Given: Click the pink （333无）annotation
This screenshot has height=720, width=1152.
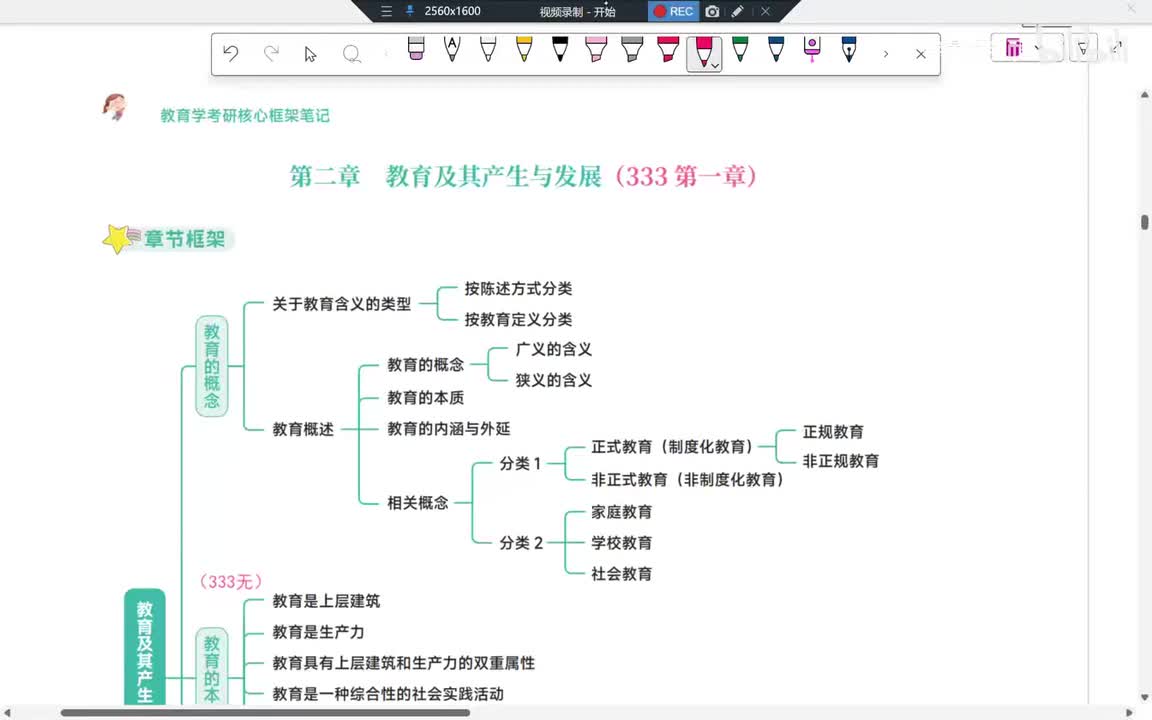Looking at the screenshot, I should pyautogui.click(x=231, y=582).
